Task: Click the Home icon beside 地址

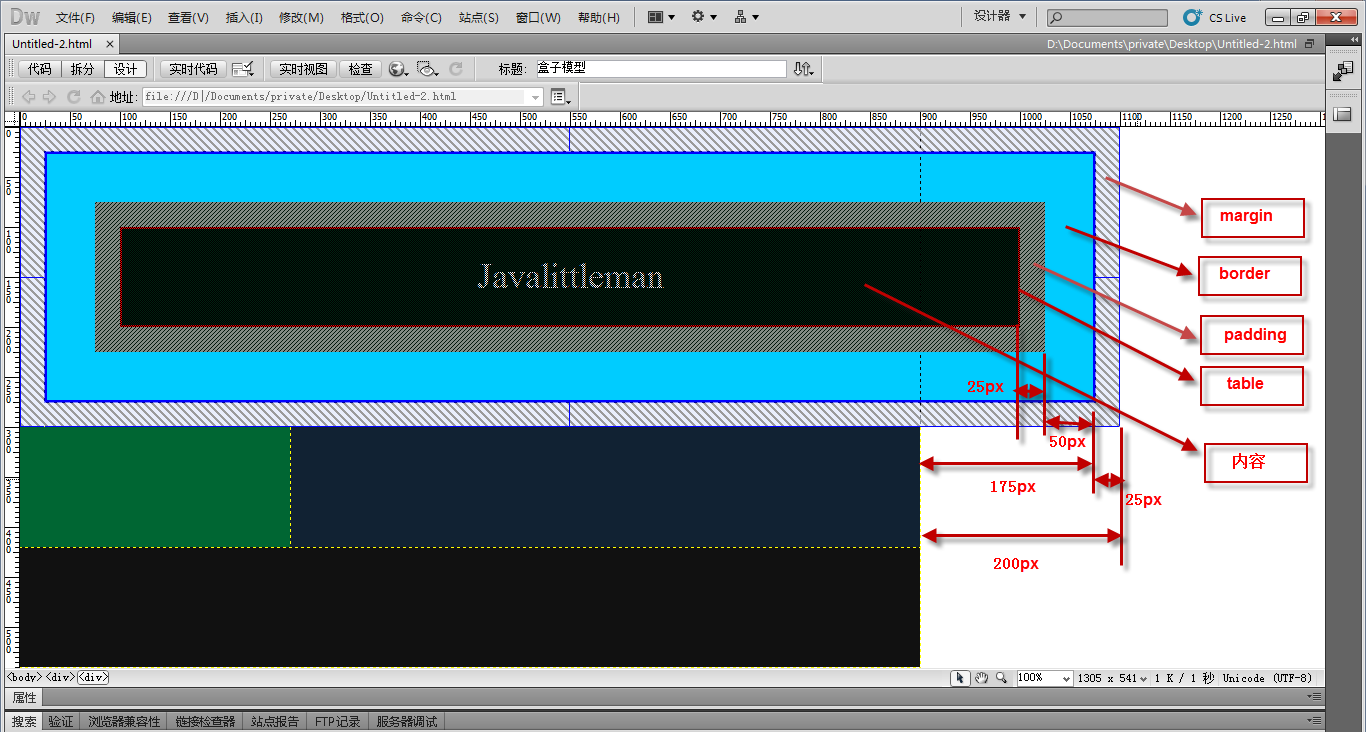Action: pos(97,97)
